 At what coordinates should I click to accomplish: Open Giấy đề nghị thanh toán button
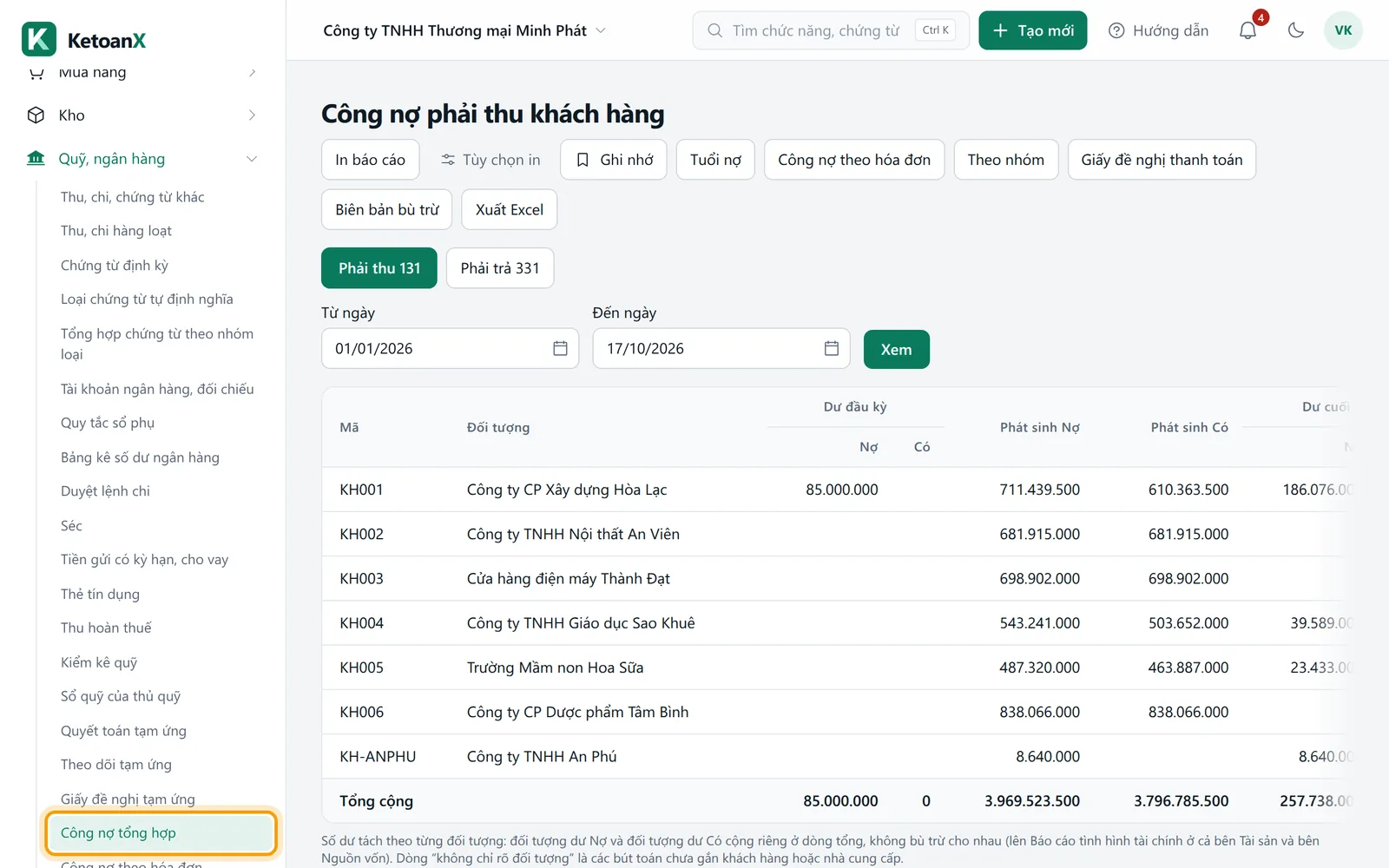[x=1162, y=160]
